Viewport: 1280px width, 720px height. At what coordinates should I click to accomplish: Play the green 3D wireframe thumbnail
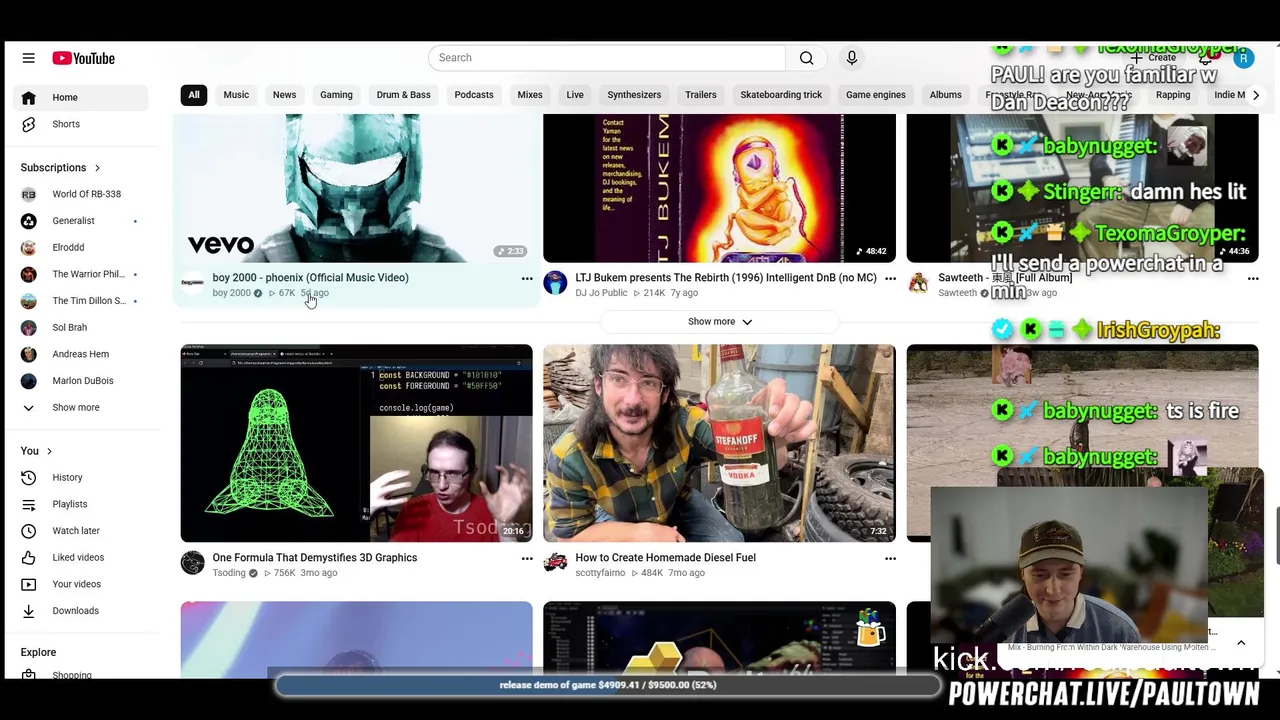356,443
